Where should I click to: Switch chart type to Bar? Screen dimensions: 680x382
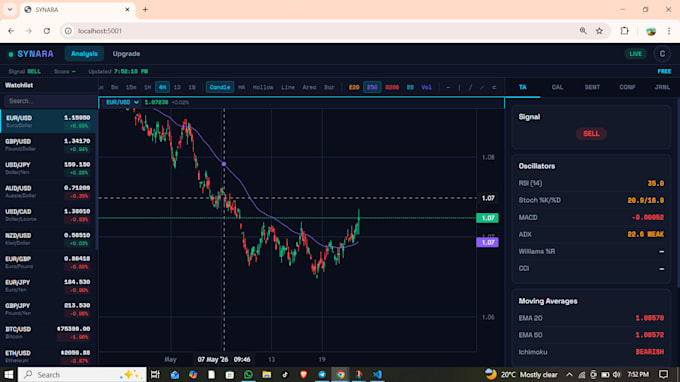[329, 87]
